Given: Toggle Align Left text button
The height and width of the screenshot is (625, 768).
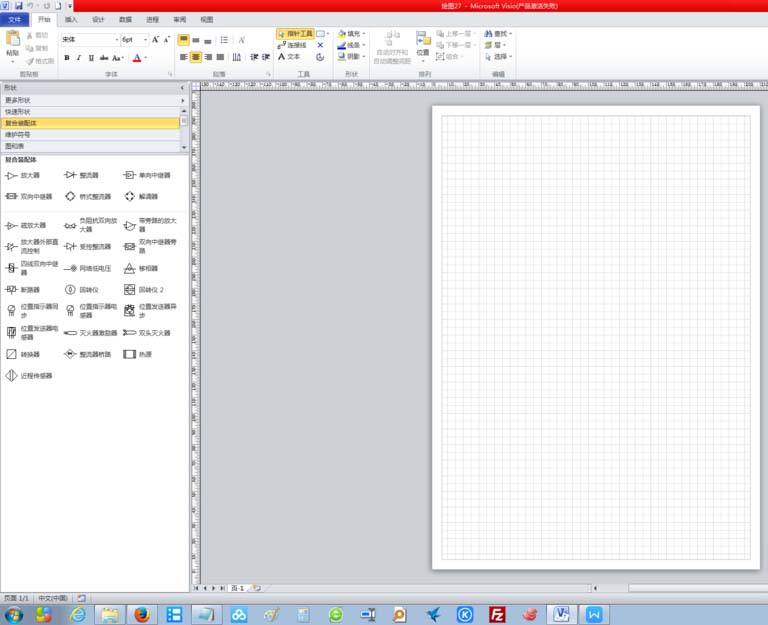Looking at the screenshot, I should (184, 57).
